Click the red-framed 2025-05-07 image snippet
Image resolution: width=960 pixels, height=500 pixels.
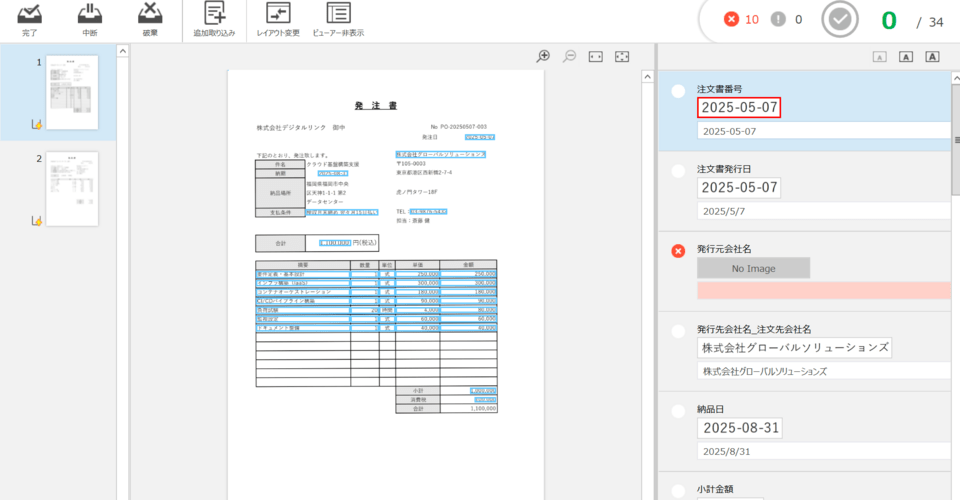tap(739, 107)
